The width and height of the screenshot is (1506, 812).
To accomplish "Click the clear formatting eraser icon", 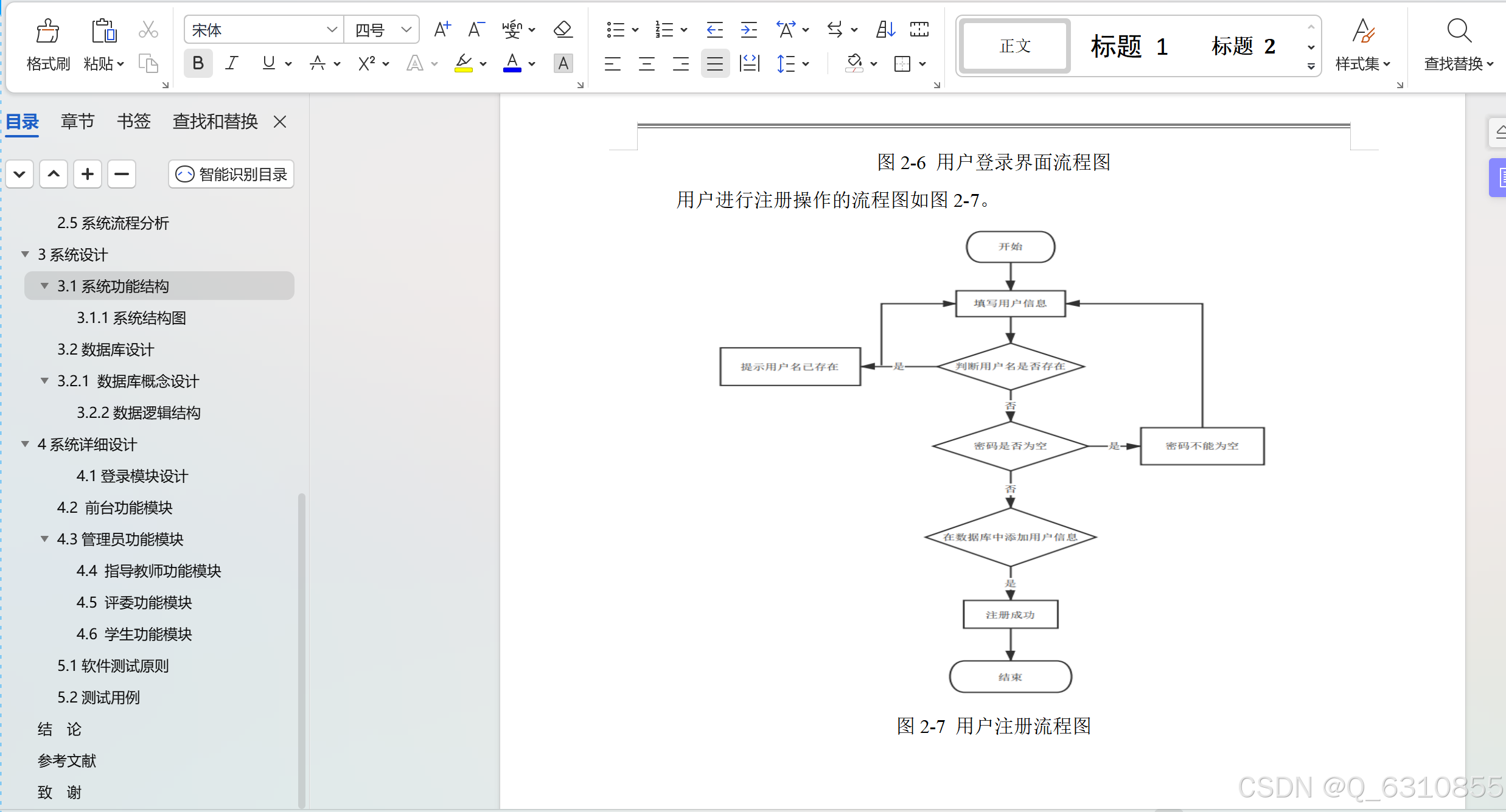I will (x=563, y=29).
